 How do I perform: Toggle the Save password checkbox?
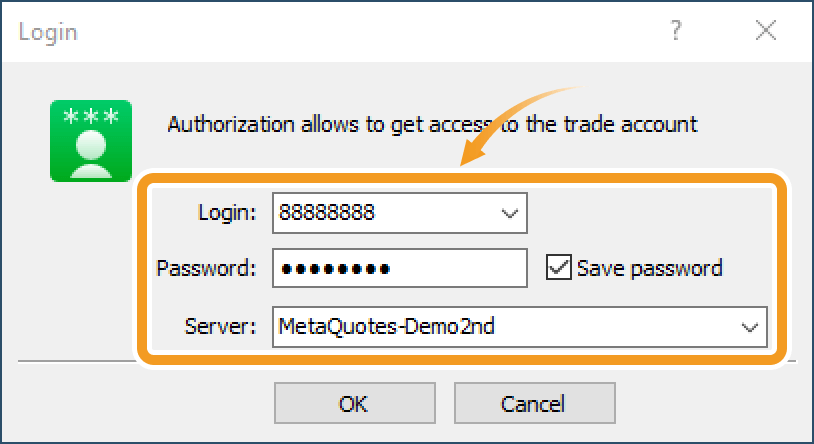(558, 268)
